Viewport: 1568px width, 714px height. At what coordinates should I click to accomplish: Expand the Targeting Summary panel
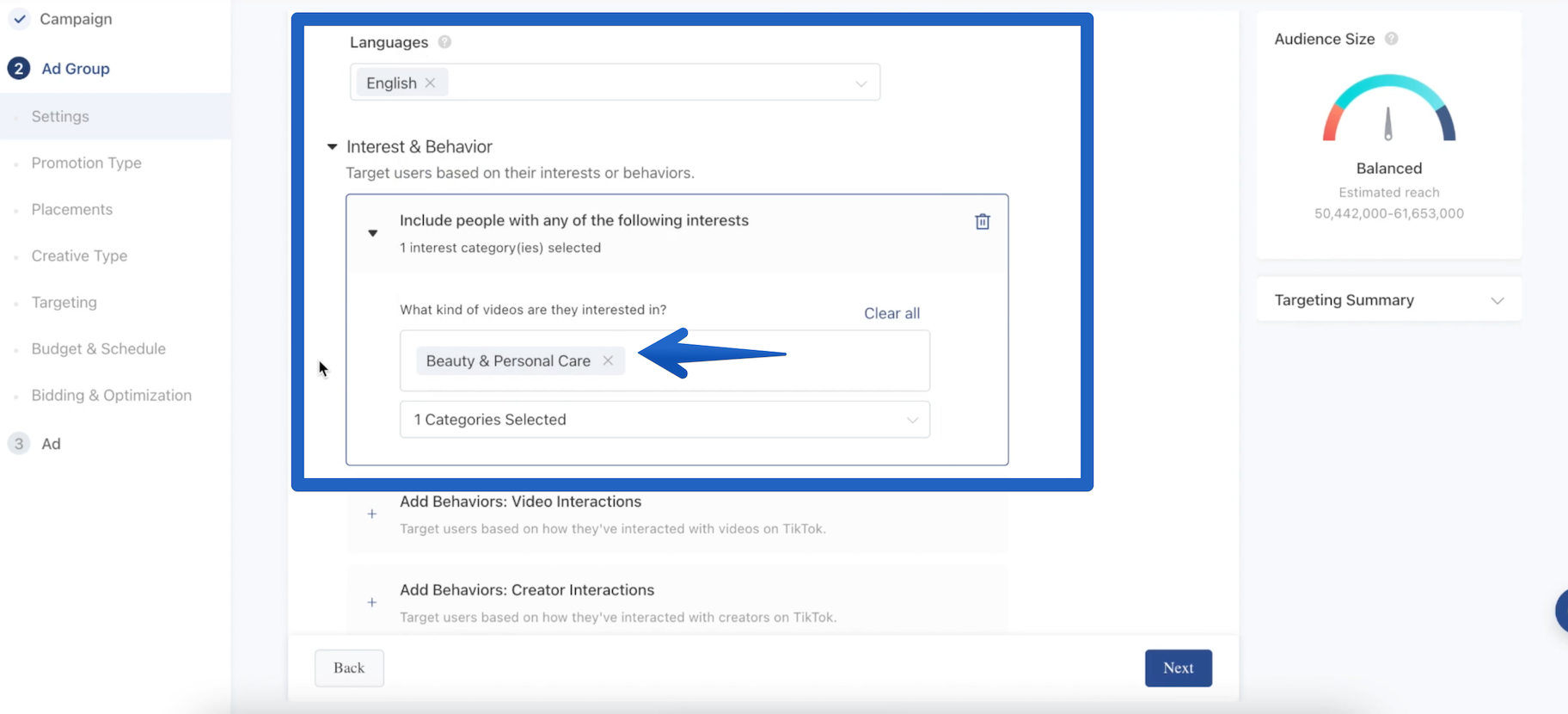coord(1497,300)
